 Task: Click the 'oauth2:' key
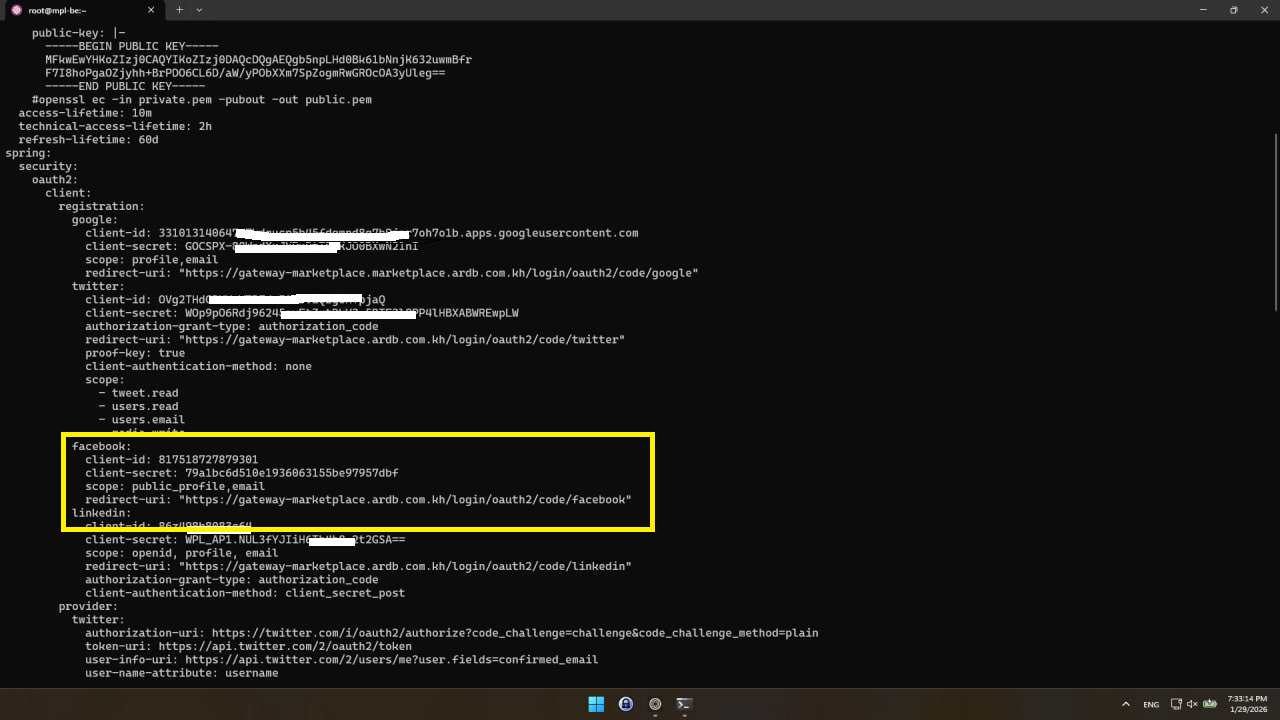coord(55,180)
